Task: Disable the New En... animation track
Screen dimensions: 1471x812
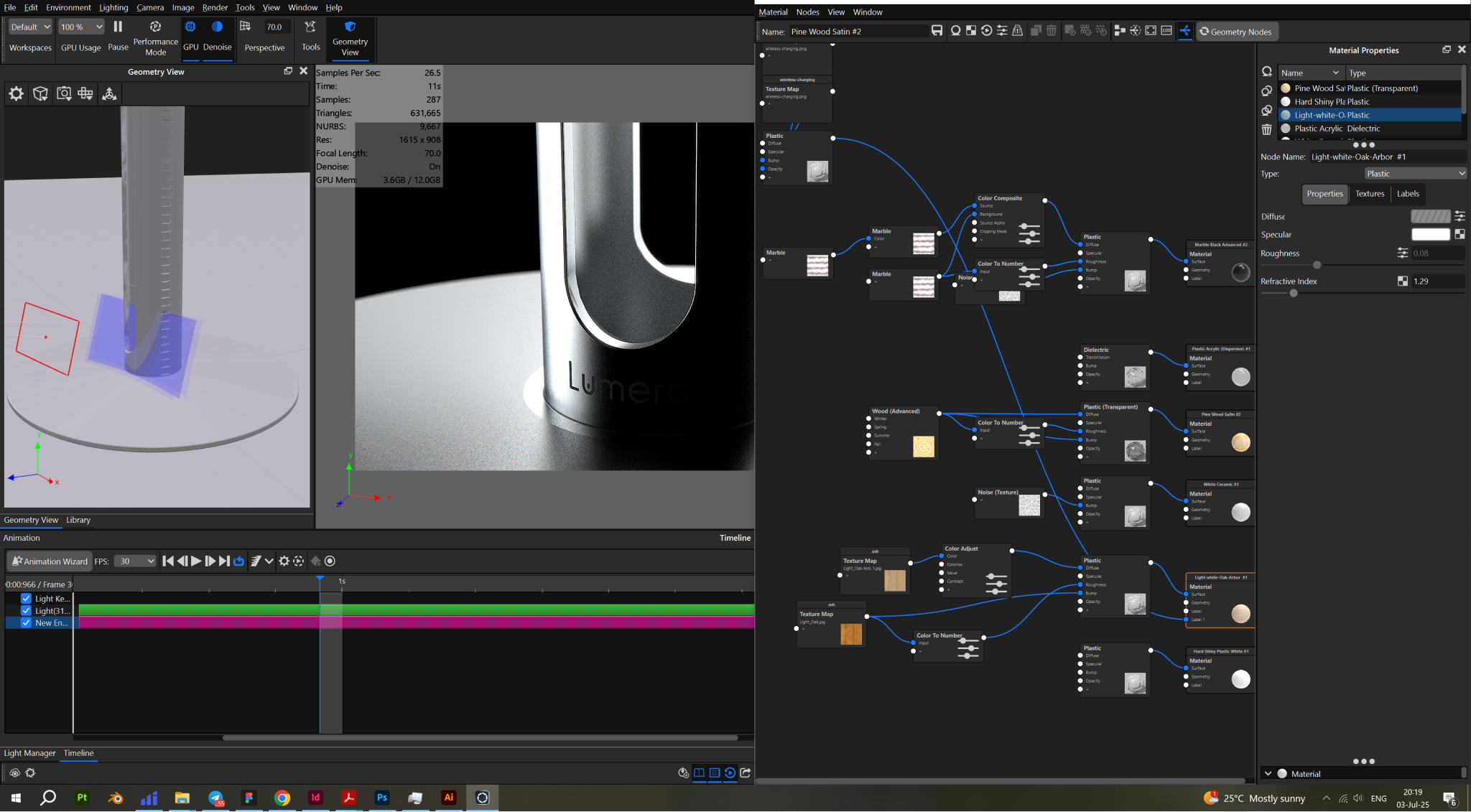Action: coord(27,623)
